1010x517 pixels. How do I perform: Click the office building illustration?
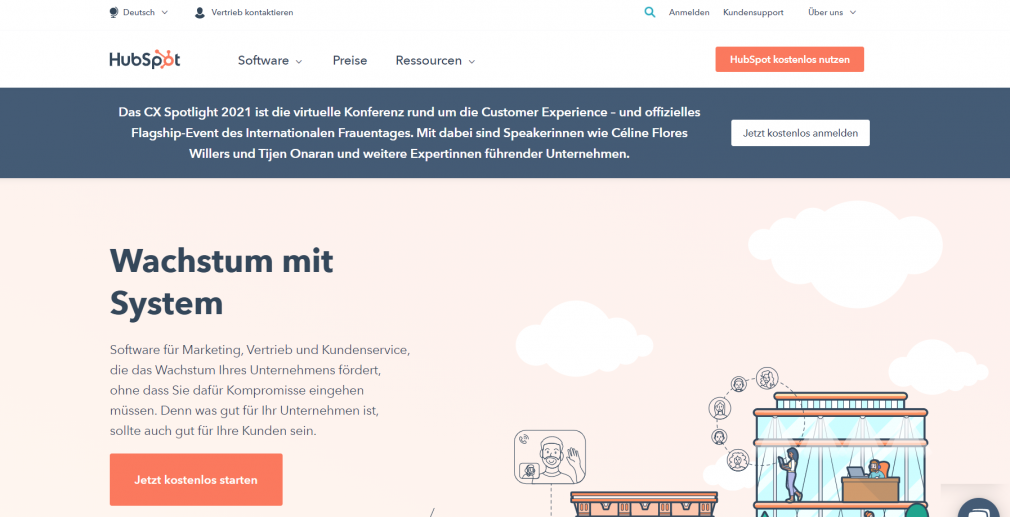841,454
